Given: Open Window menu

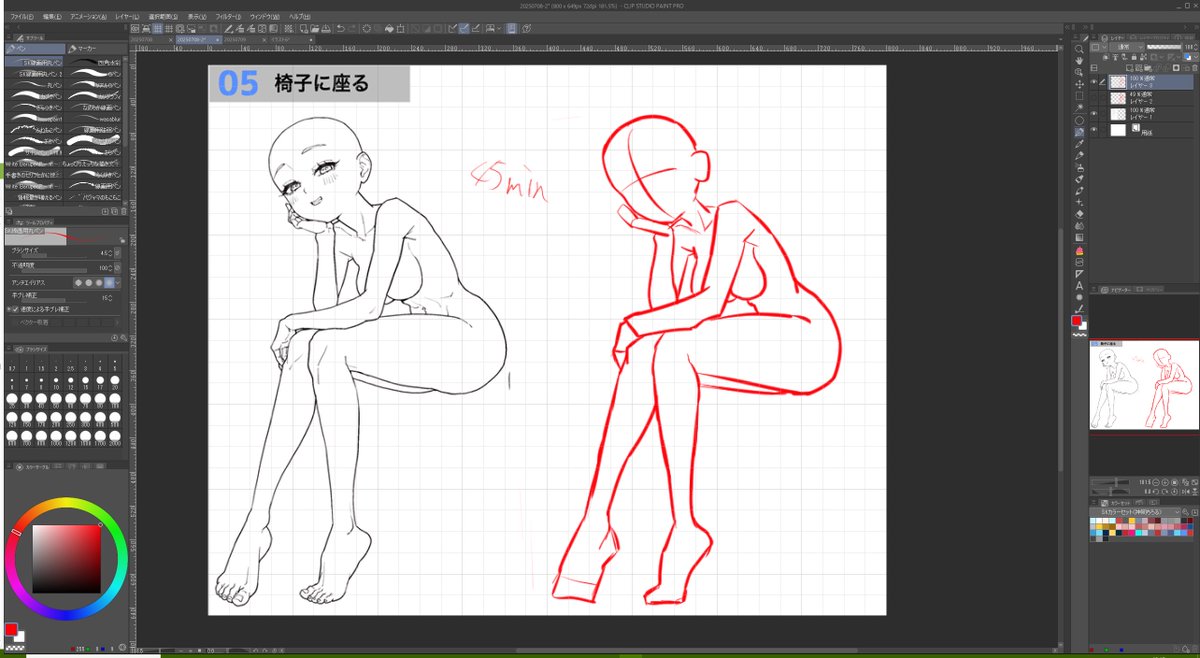Looking at the screenshot, I should pyautogui.click(x=265, y=18).
